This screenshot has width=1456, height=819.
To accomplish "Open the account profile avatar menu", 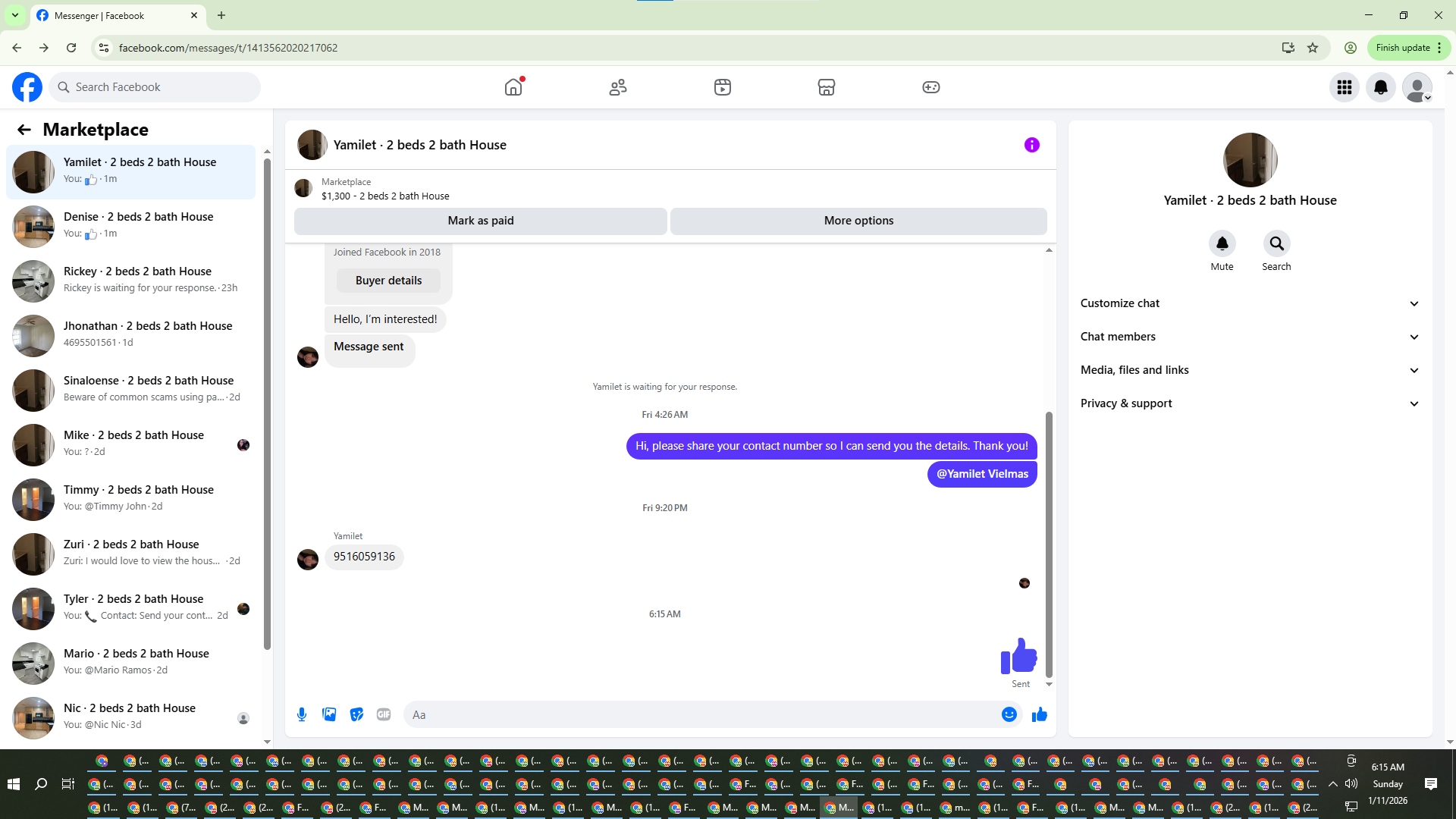I will click(x=1417, y=87).
